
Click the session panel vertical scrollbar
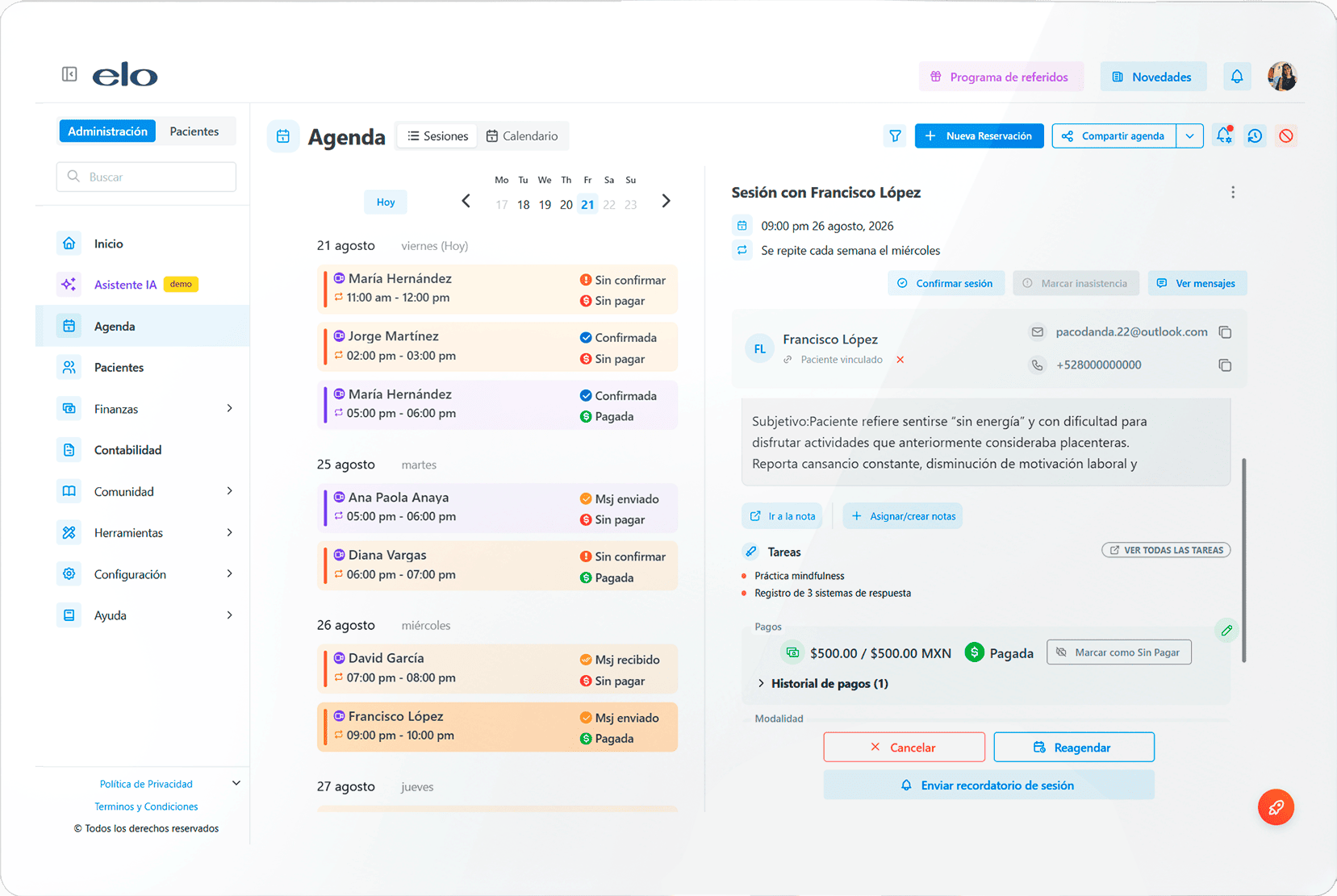pos(1244,561)
